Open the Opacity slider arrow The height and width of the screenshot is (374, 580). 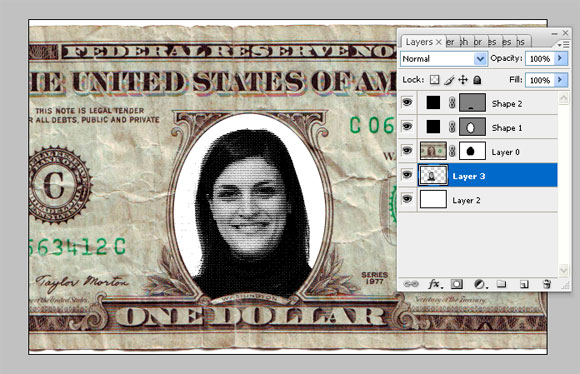pos(561,58)
